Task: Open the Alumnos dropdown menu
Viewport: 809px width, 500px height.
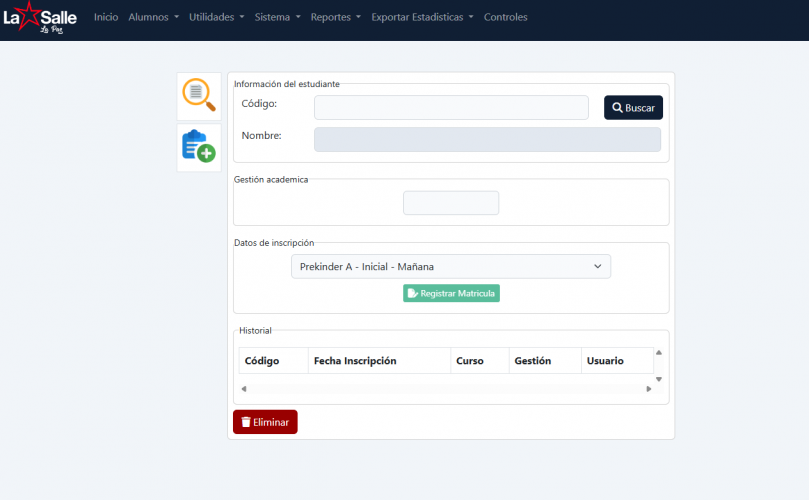Action: tap(153, 17)
